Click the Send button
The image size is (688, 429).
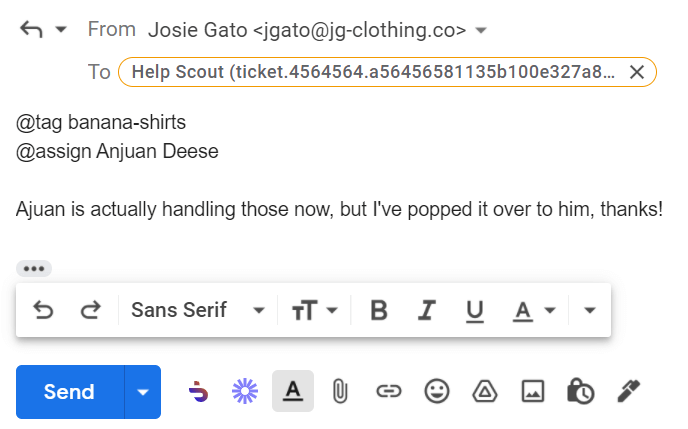[69, 392]
